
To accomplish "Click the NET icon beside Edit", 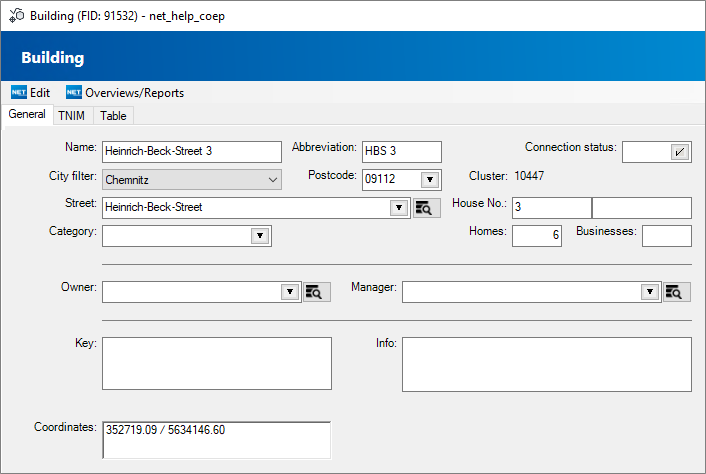I will [19, 93].
